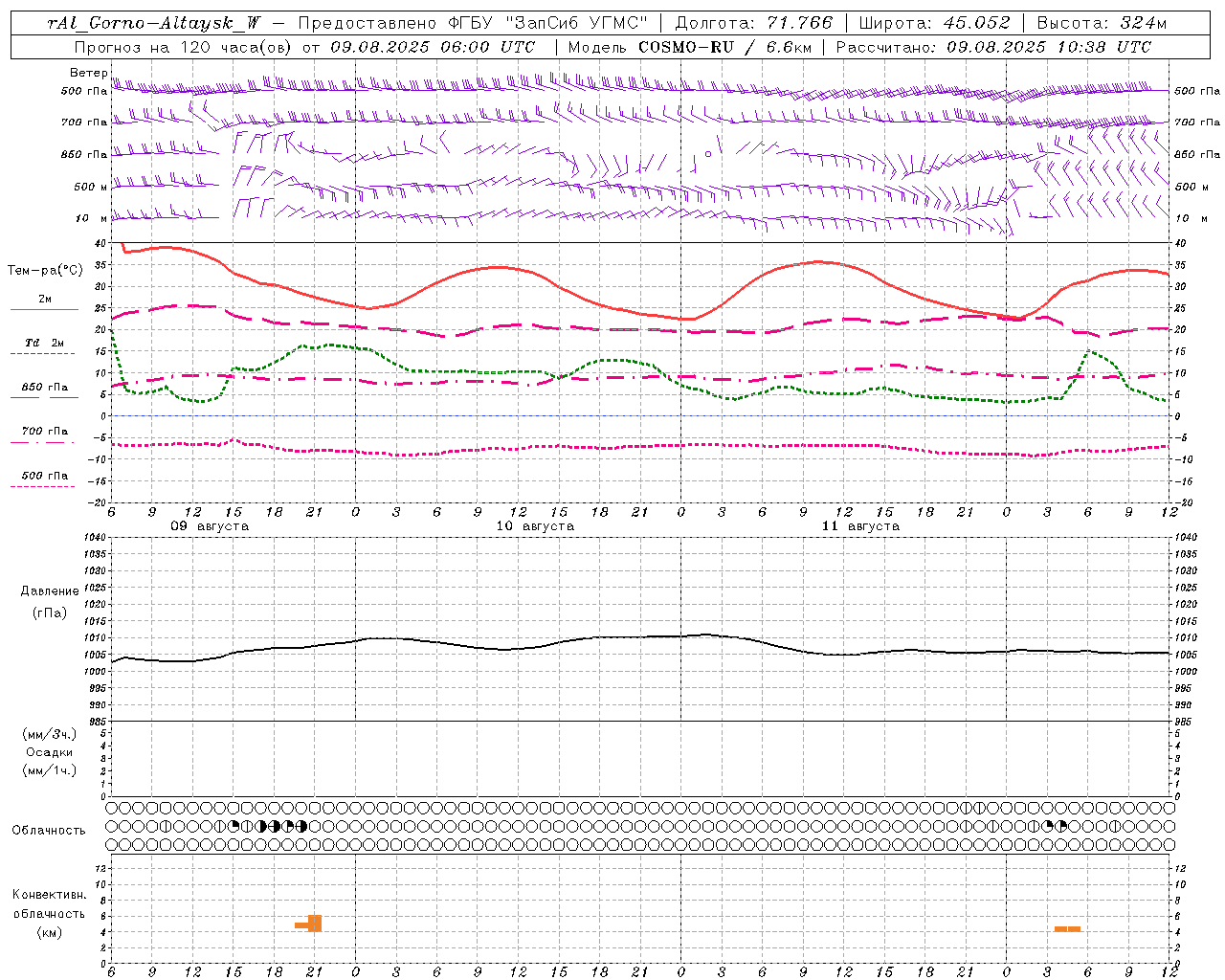Click the (мм/1ч.) precipitation unit label
This screenshot has height=980, width=1225.
50,770
